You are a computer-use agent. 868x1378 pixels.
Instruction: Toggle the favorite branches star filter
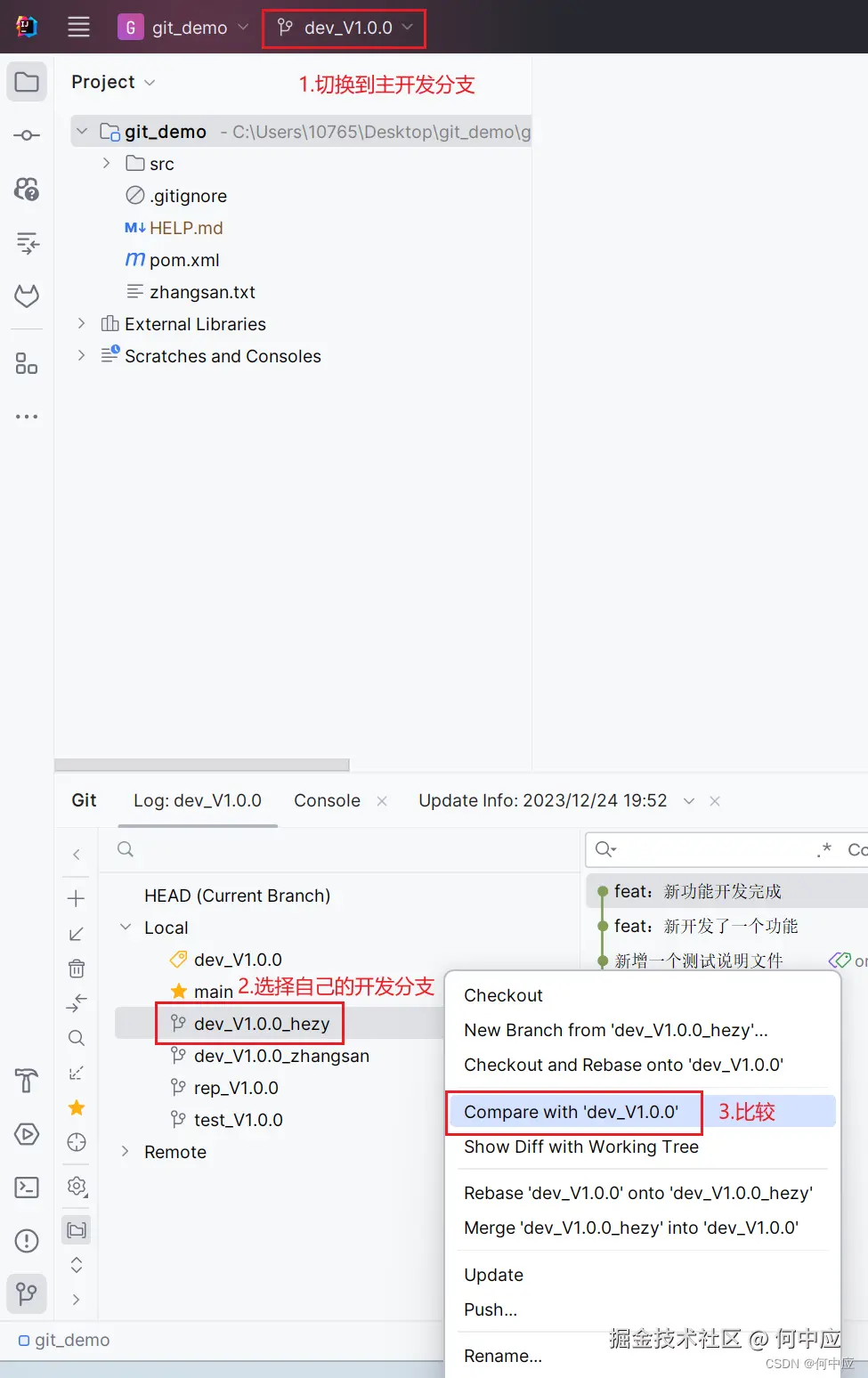point(76,1107)
